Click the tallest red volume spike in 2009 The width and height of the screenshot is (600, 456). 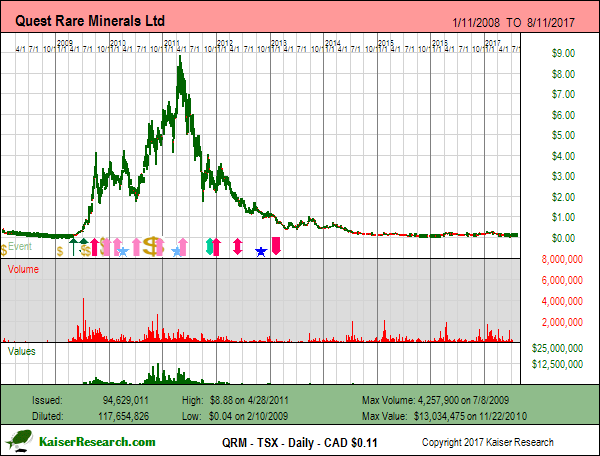83,319
